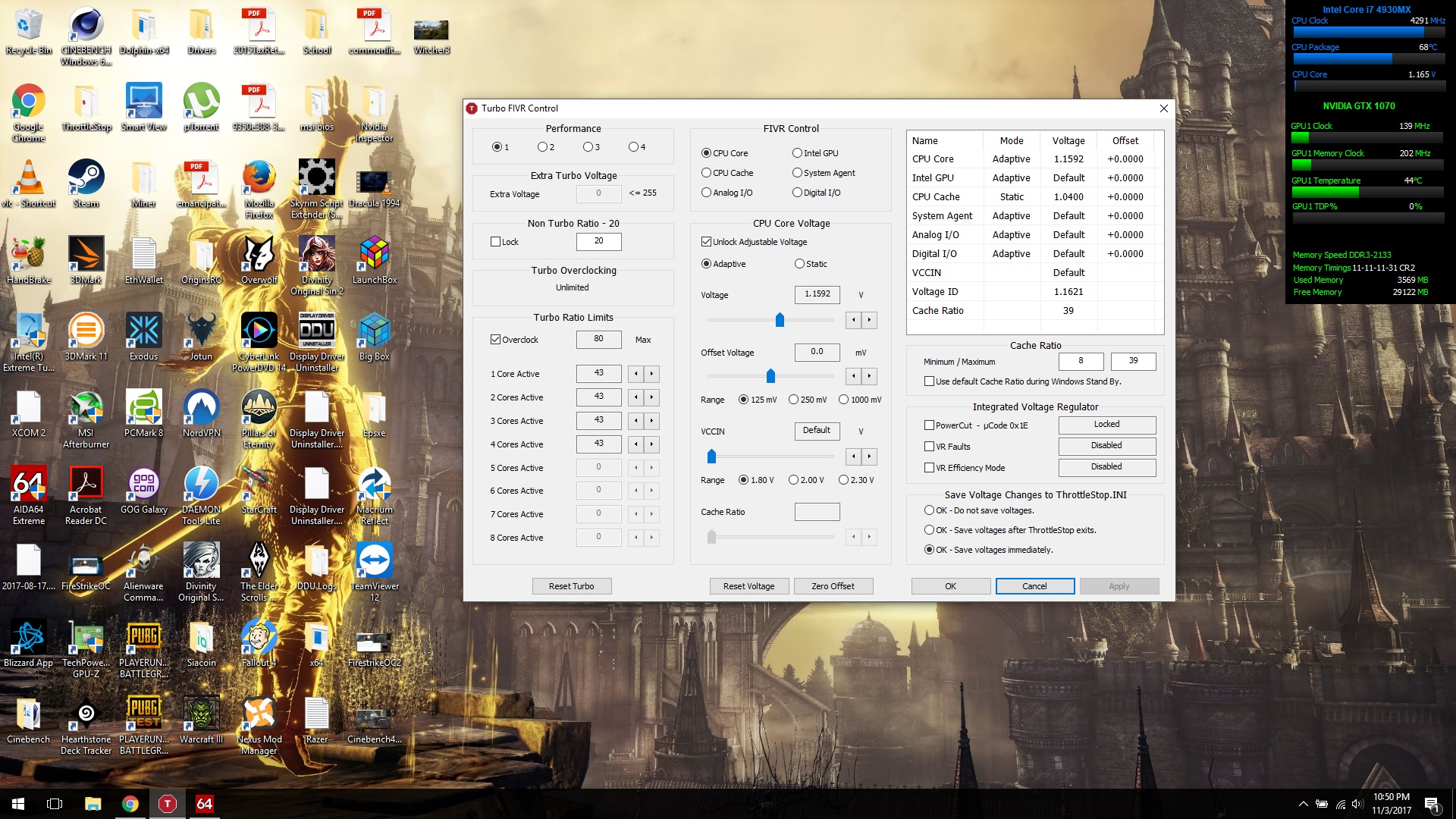The image size is (1456, 819).
Task: Click the Reset Voltage button
Action: [x=748, y=586]
